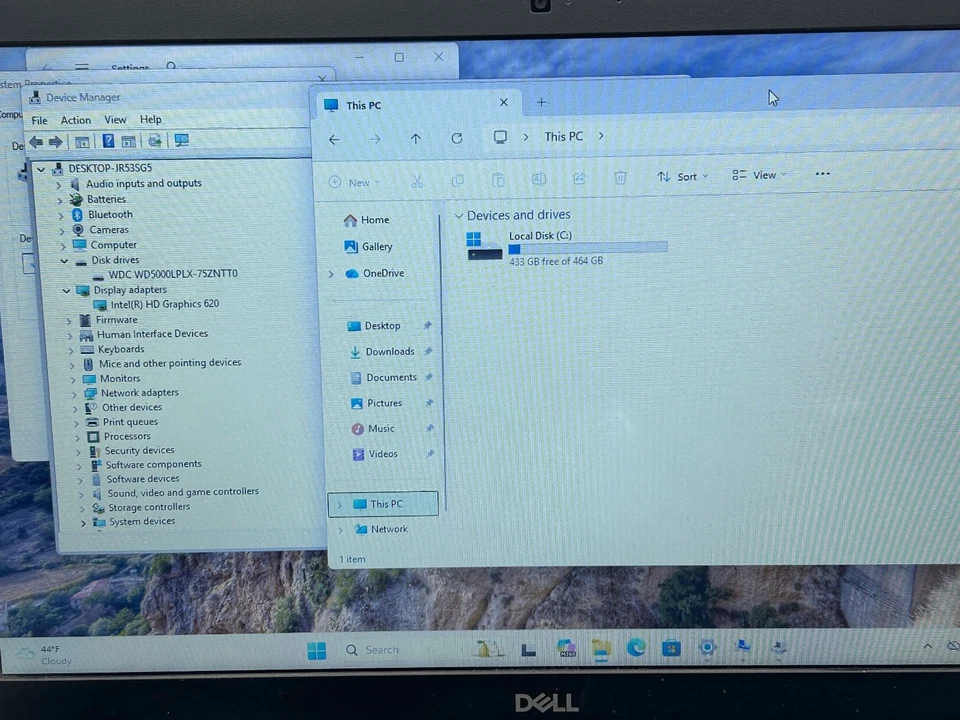The height and width of the screenshot is (720, 960).
Task: Go back in the This PC explorer window
Action: point(334,140)
